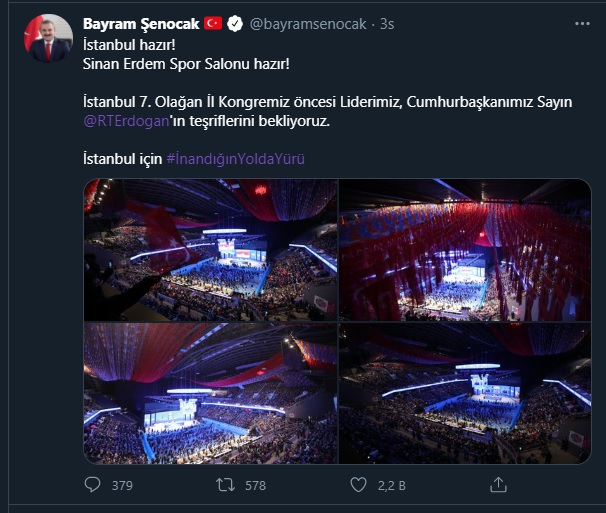View top-right photo with hanging red flags
Viewport: 606px width, 513px height.
tap(465, 250)
